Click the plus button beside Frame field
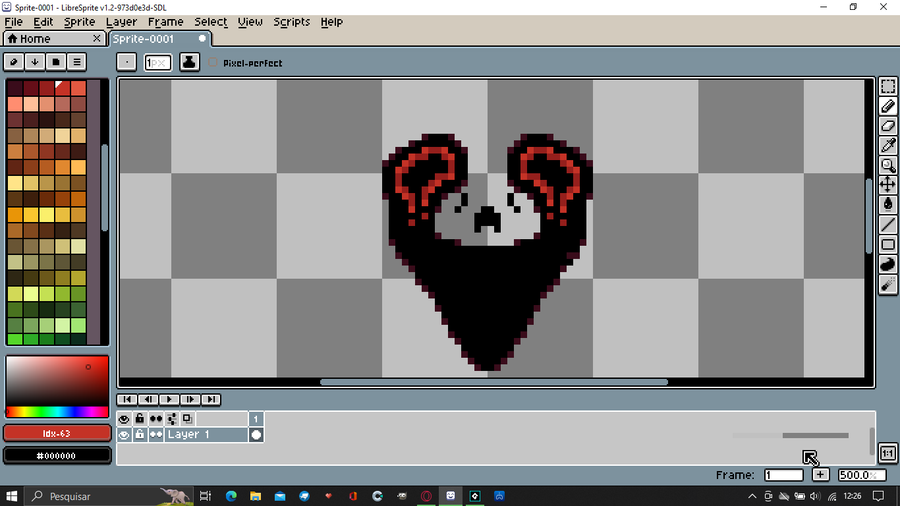This screenshot has height=506, width=900. coord(820,475)
